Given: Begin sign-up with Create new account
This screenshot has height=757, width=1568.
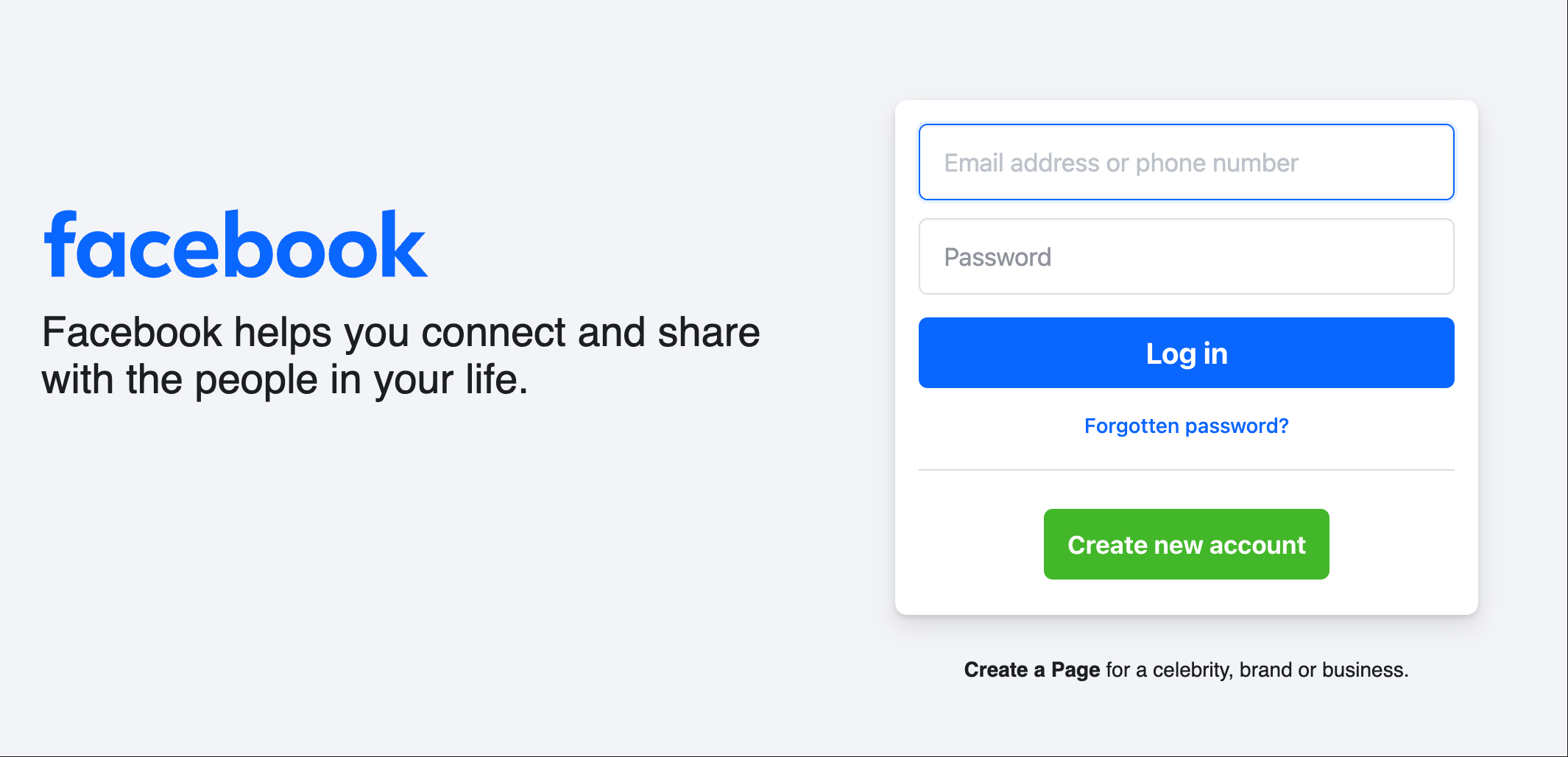Looking at the screenshot, I should [1186, 544].
